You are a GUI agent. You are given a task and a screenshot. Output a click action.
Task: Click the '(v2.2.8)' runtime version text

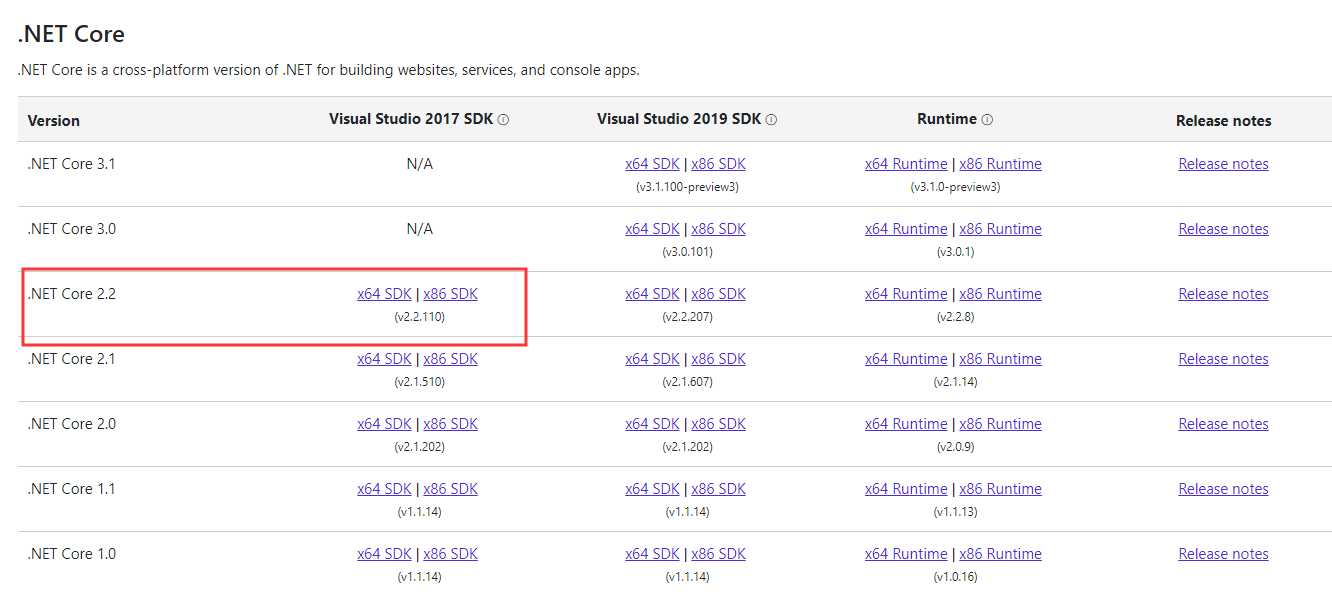click(954, 317)
